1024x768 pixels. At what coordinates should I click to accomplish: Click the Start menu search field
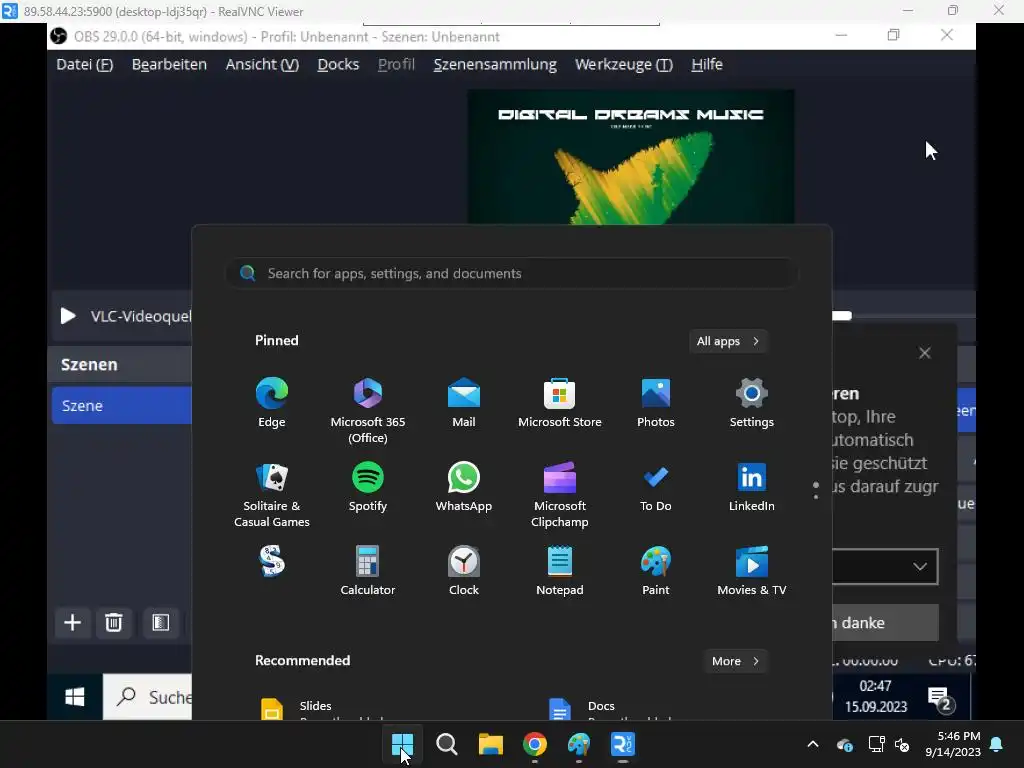click(x=512, y=274)
